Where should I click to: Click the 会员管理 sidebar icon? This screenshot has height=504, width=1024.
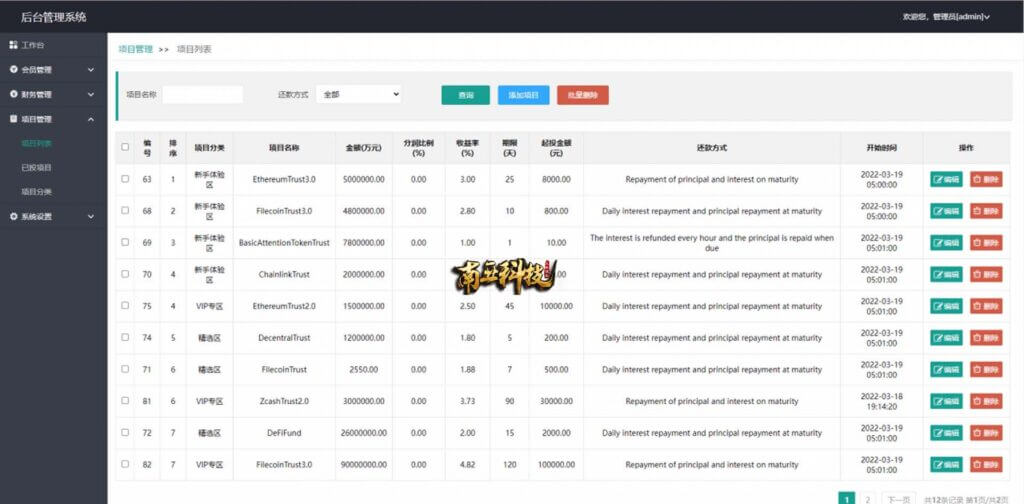[13, 69]
